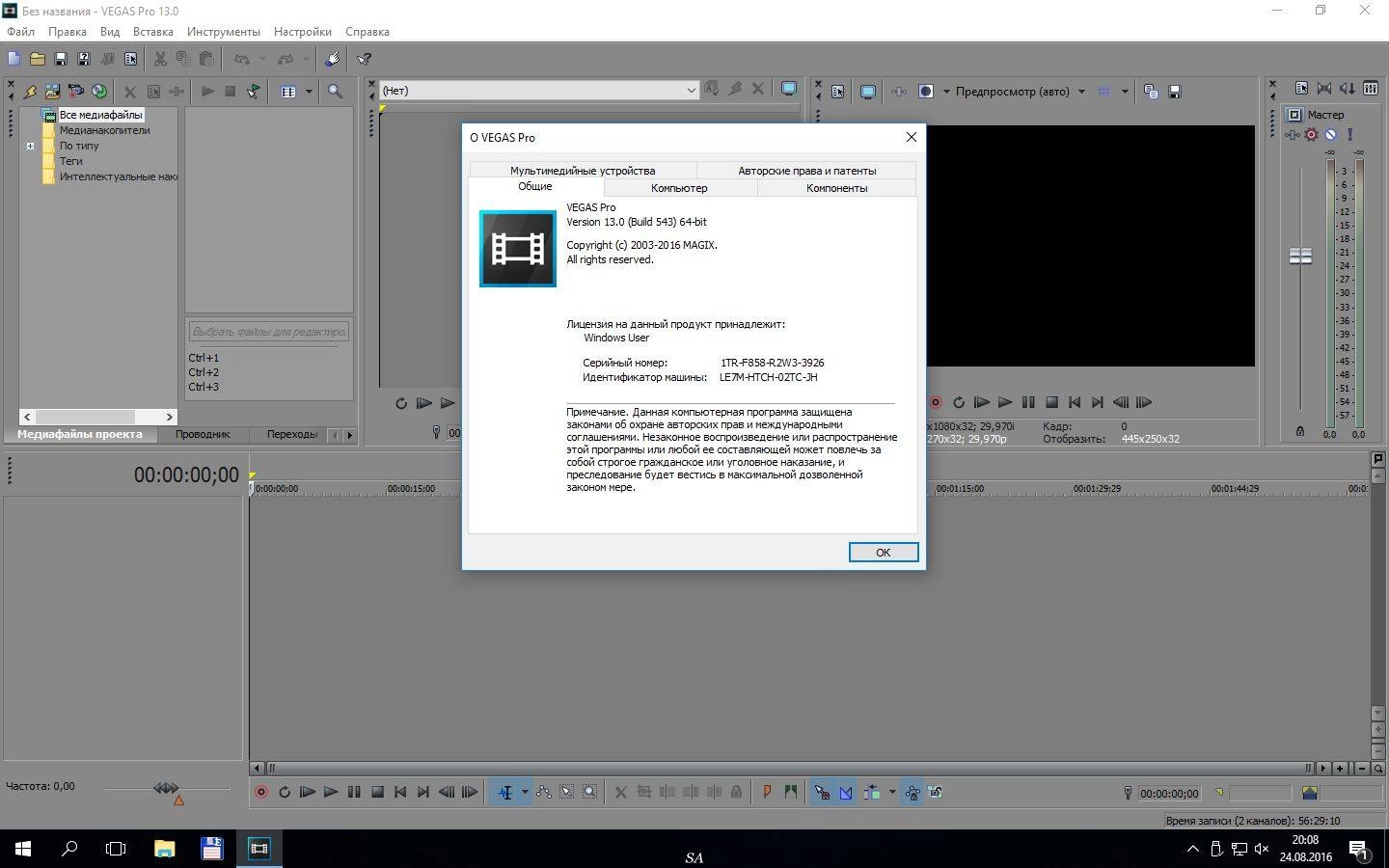Click the Master volume fader handle
Image resolution: width=1389 pixels, height=868 pixels.
[x=1300, y=256]
